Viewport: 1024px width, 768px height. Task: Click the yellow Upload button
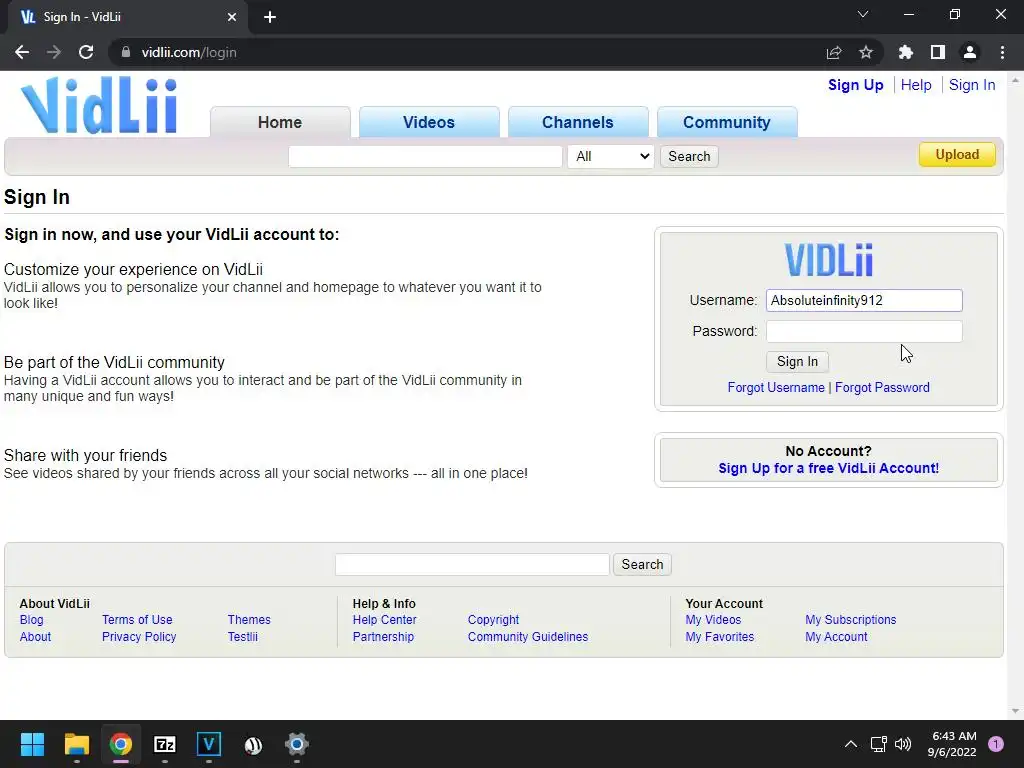(x=957, y=155)
